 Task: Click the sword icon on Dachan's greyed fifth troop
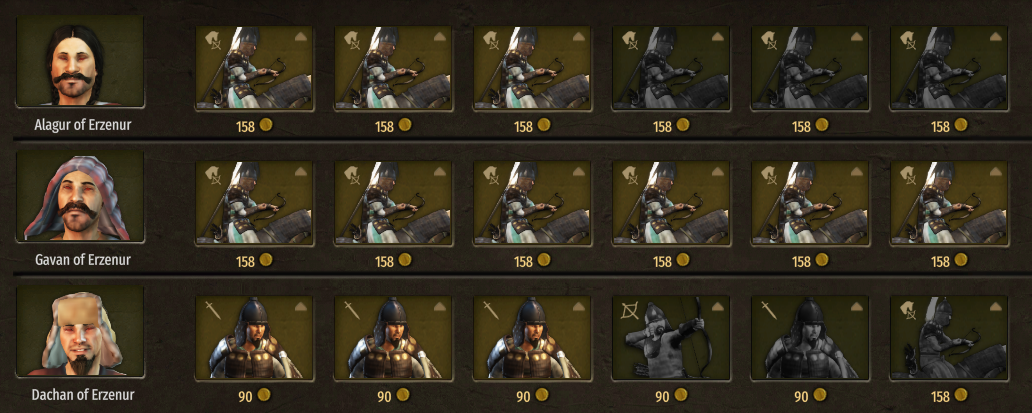767,309
